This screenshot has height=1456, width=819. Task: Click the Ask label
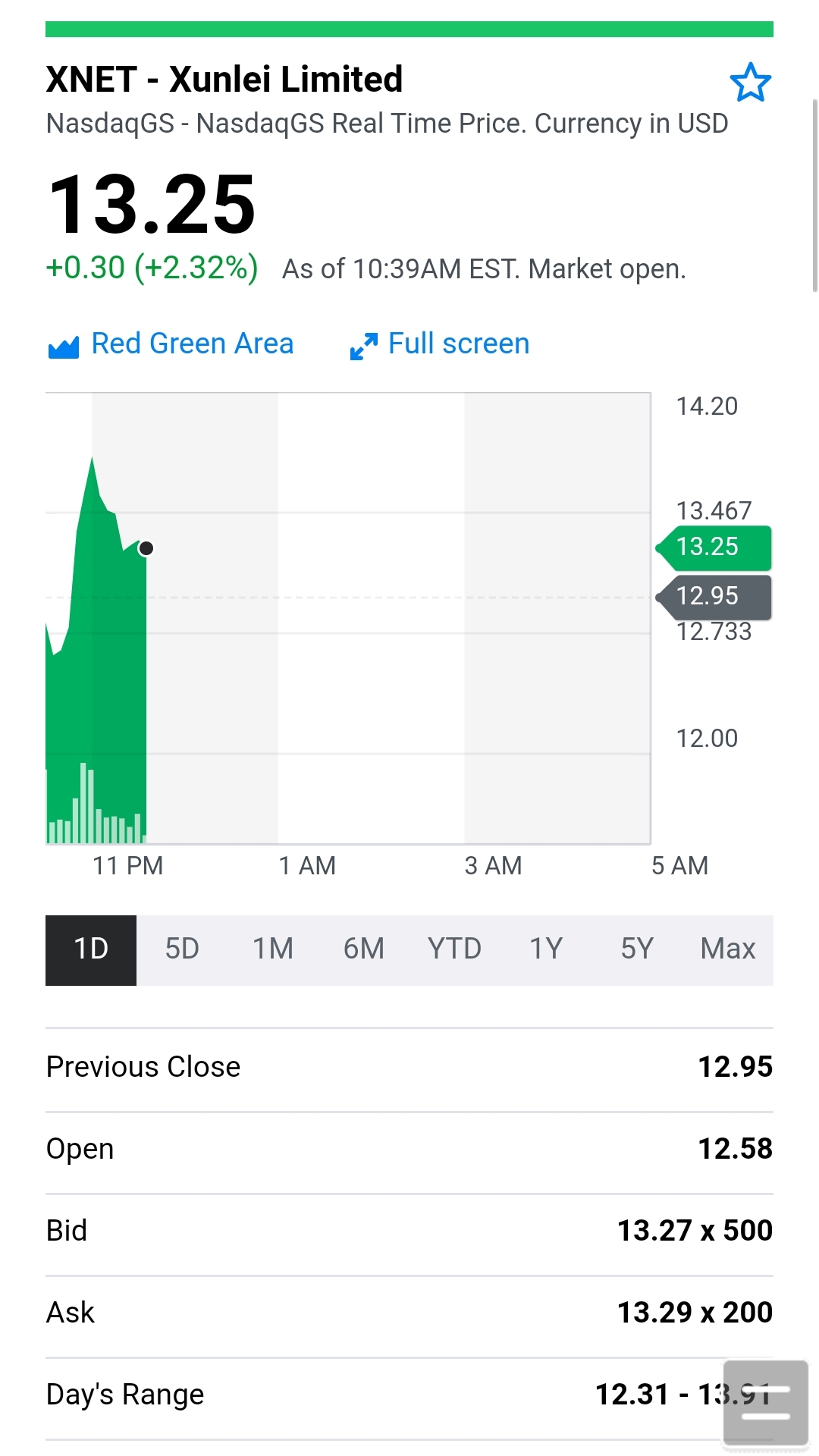(x=71, y=1313)
